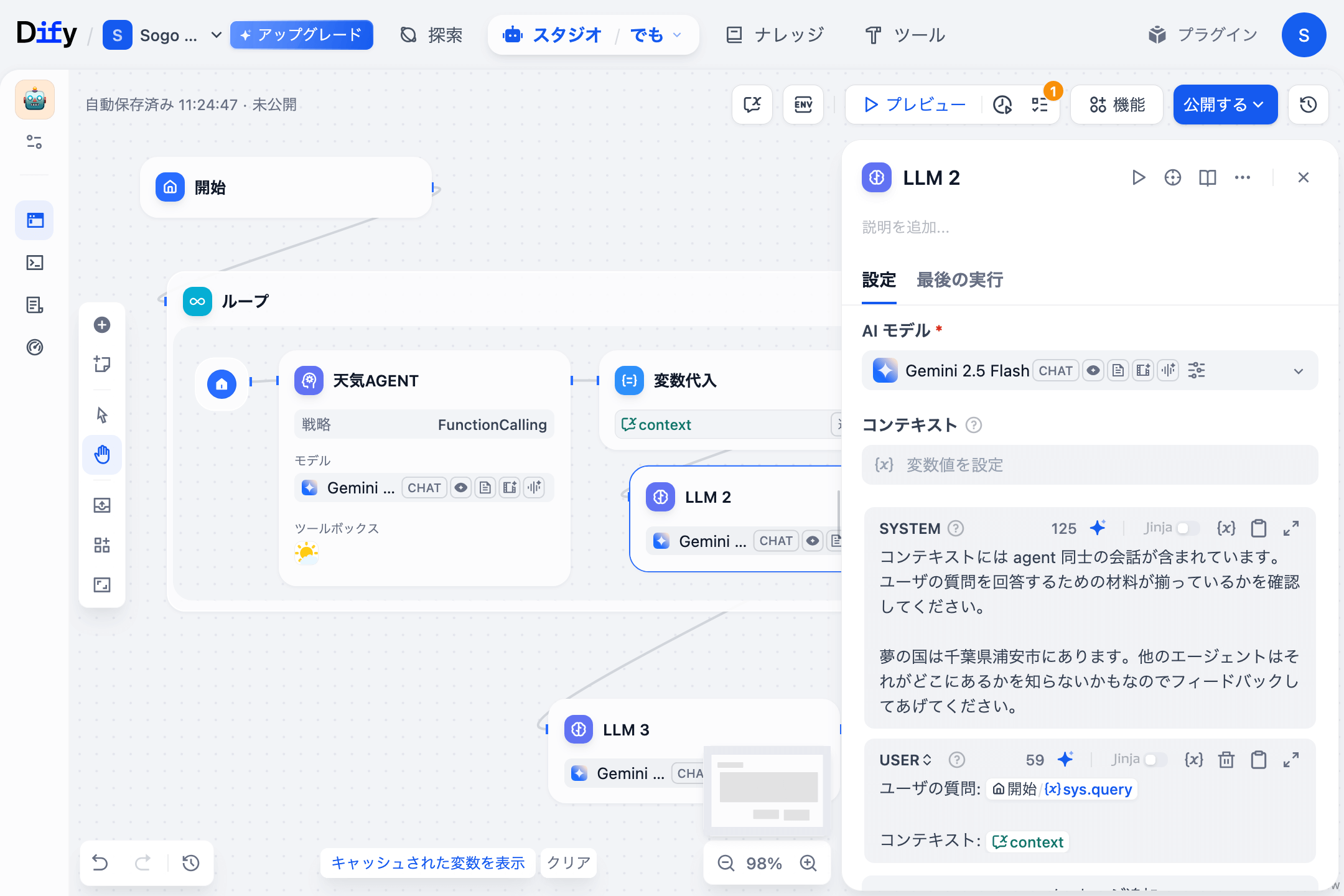Run LLM 2 with the play icon
Viewport: 1344px width, 896px height.
pyautogui.click(x=1139, y=177)
